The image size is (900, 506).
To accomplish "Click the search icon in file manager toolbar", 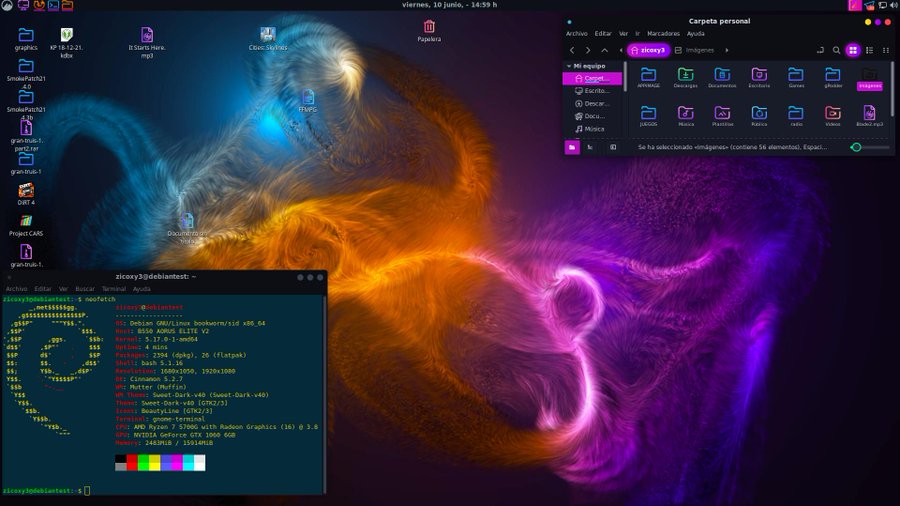I will point(836,50).
